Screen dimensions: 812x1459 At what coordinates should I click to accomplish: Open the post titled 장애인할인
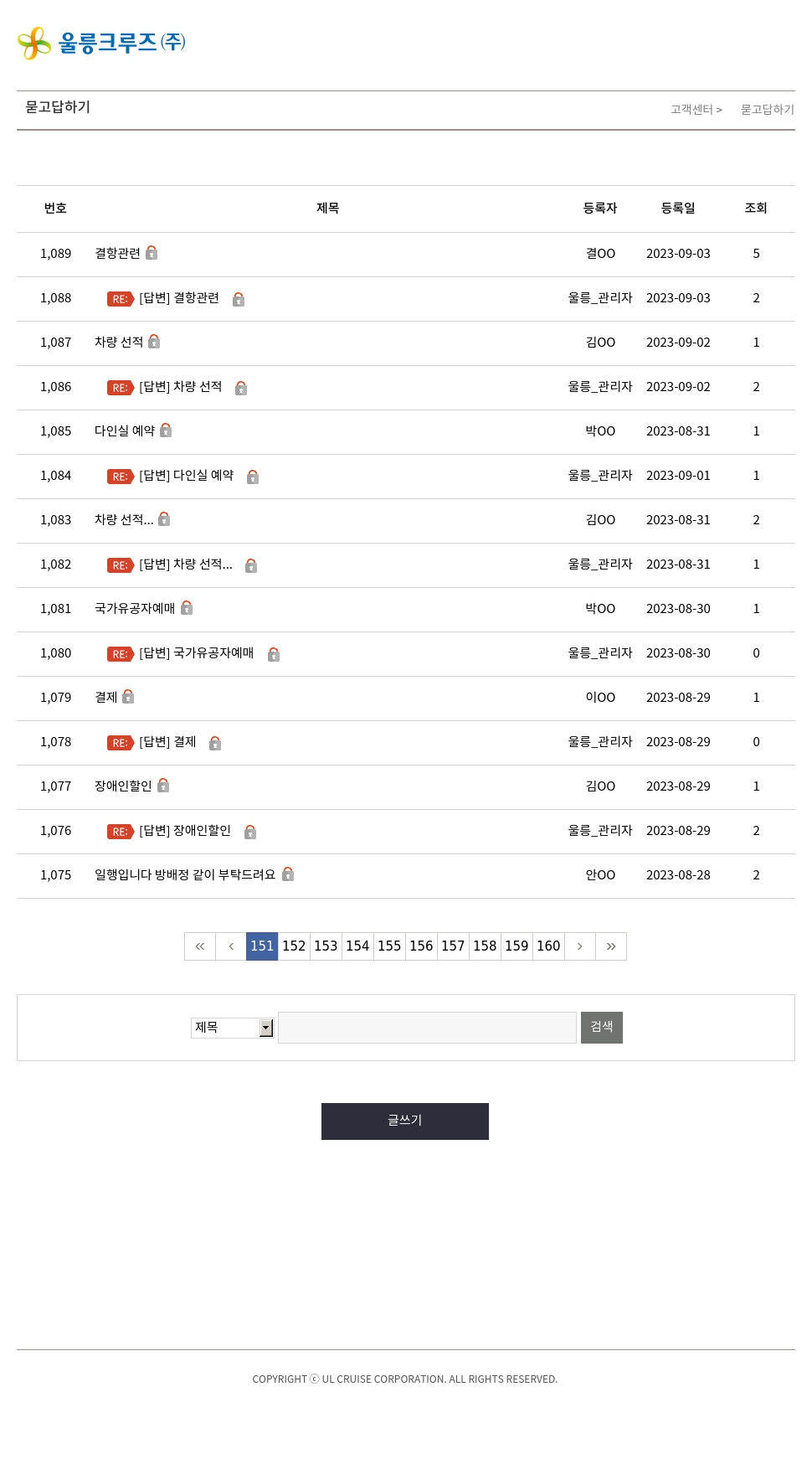pos(123,786)
